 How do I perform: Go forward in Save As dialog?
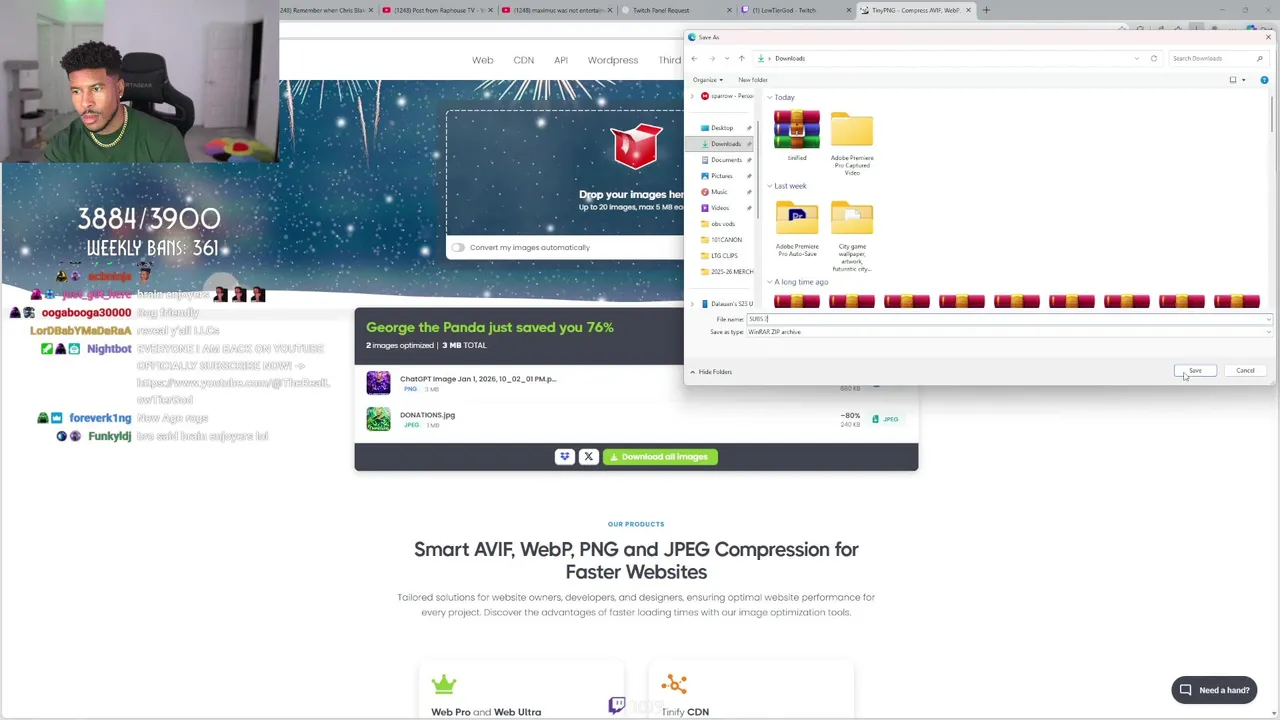(710, 58)
